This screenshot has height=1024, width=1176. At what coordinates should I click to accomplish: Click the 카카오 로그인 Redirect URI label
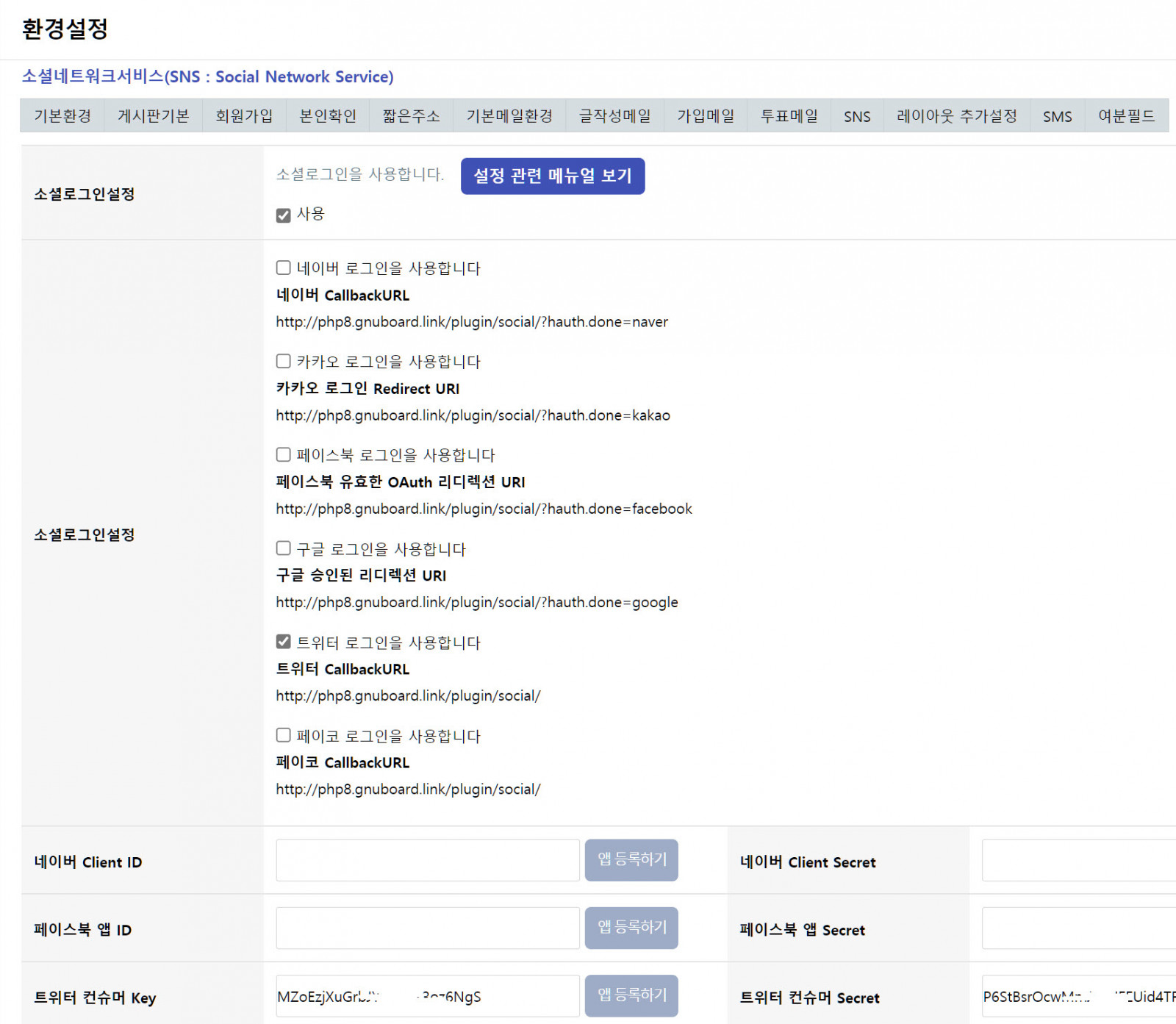coord(367,389)
